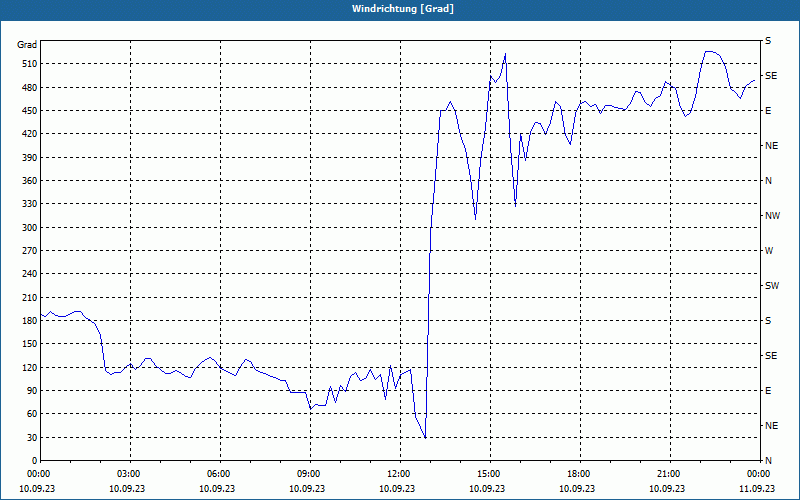The height and width of the screenshot is (500, 800).
Task: Click the 120 y-axis tick label
Action: pyautogui.click(x=31, y=367)
